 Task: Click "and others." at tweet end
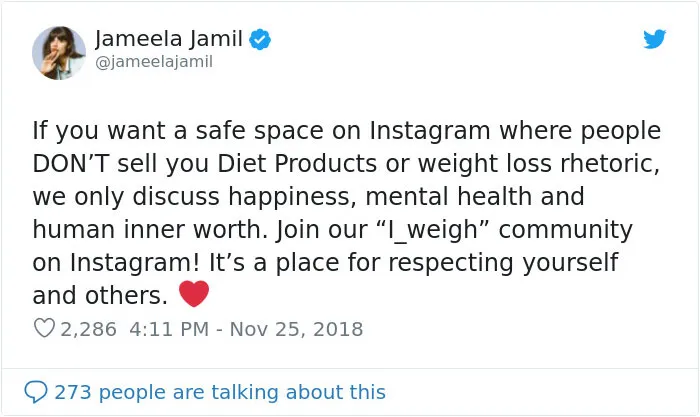[100, 296]
